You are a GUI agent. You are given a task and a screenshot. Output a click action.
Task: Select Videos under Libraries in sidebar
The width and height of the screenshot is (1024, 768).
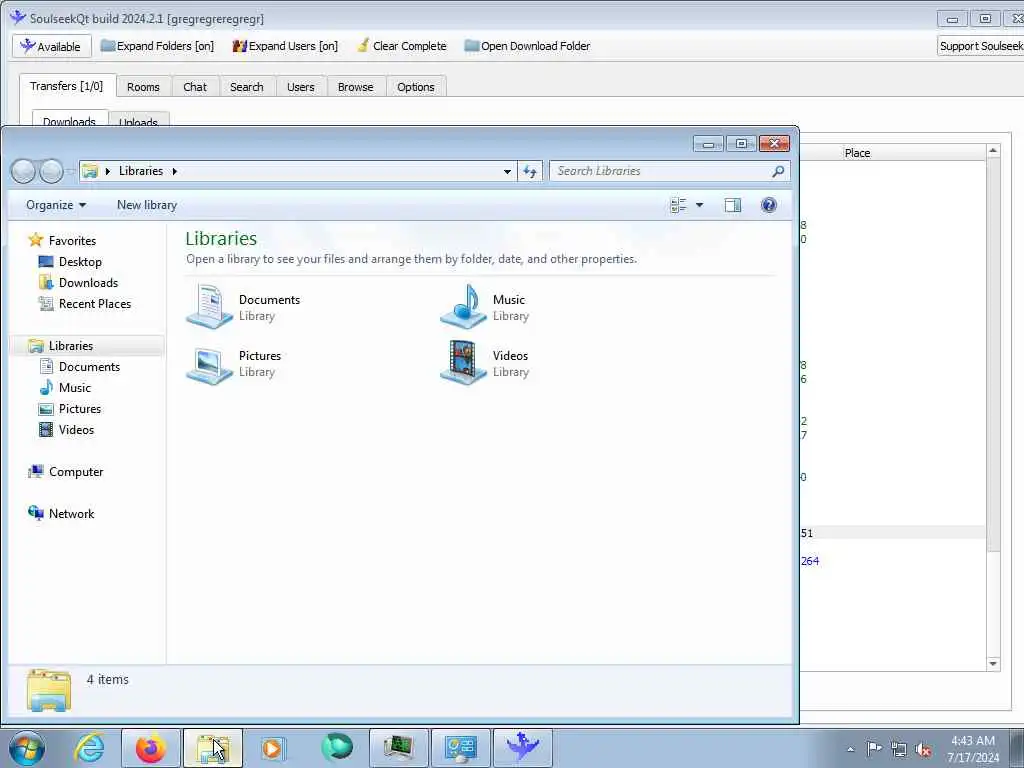pyautogui.click(x=76, y=430)
